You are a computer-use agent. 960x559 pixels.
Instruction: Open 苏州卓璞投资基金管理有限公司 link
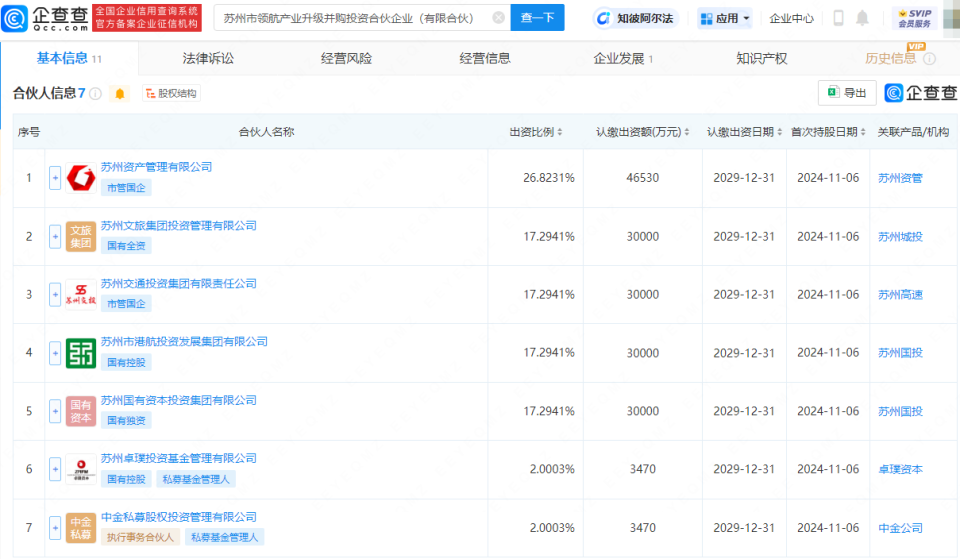(x=178, y=459)
